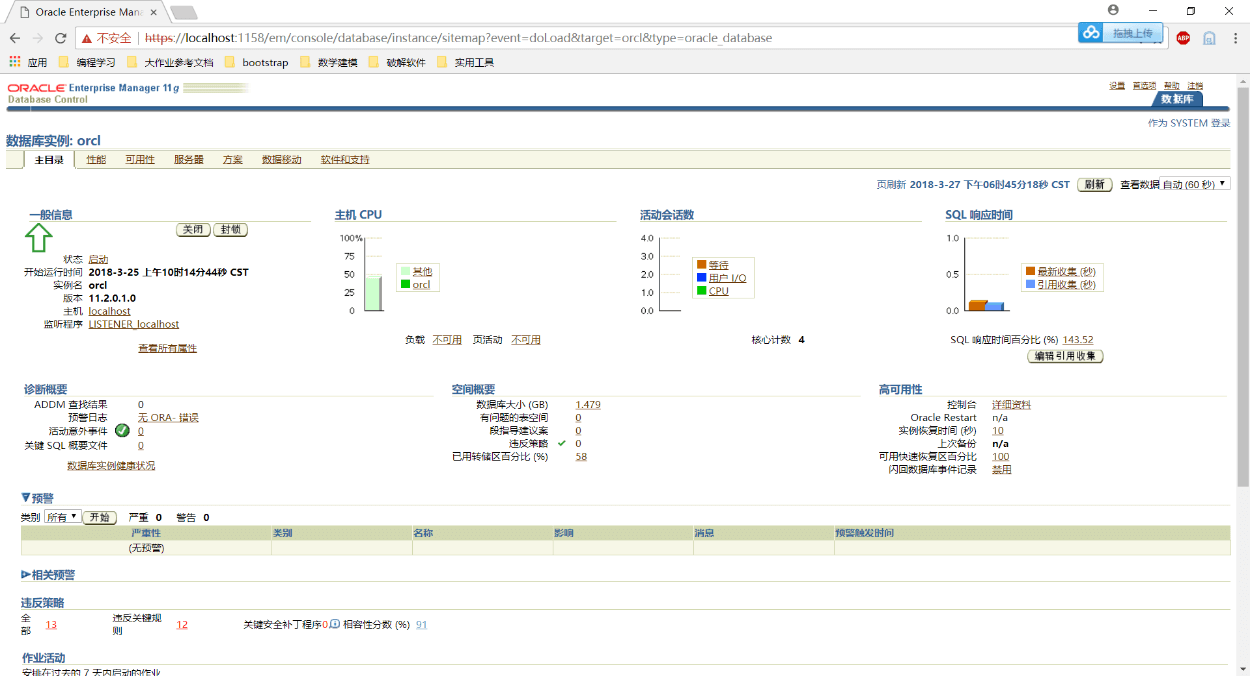Click the info icon after 关键安全补丁程序
1250x676 pixels.
pos(335,625)
